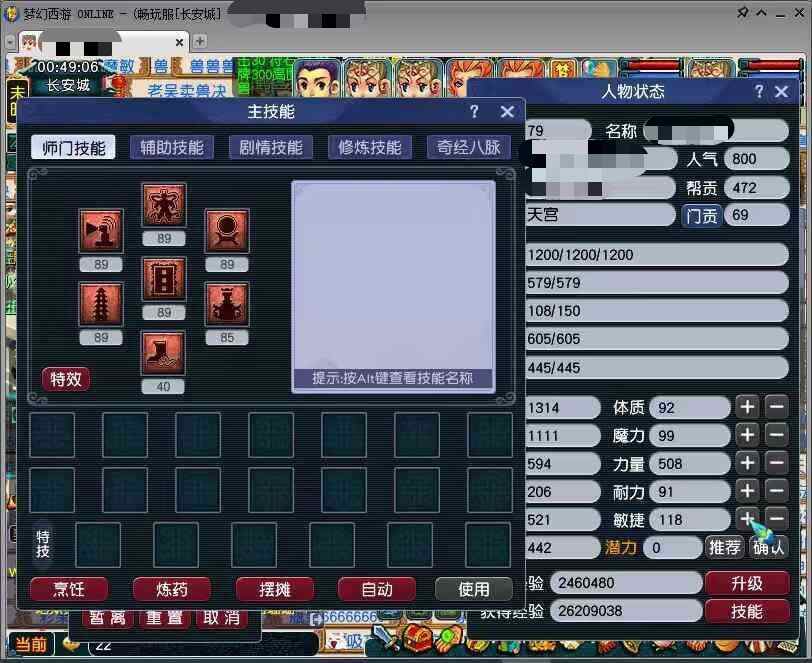Screen dimensions: 812x663
Task: Select the level 85 armored figure skill
Action: coord(227,304)
